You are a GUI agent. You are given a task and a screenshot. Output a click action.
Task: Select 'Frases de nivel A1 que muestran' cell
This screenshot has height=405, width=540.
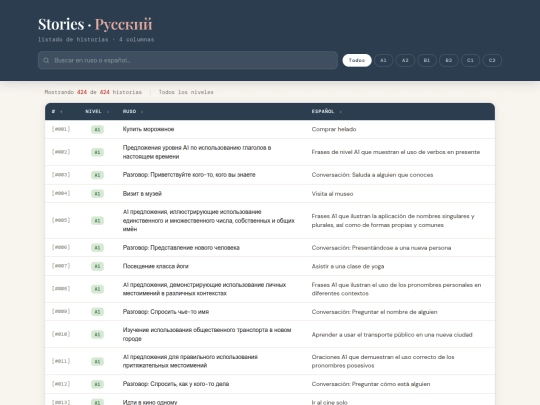(396, 152)
